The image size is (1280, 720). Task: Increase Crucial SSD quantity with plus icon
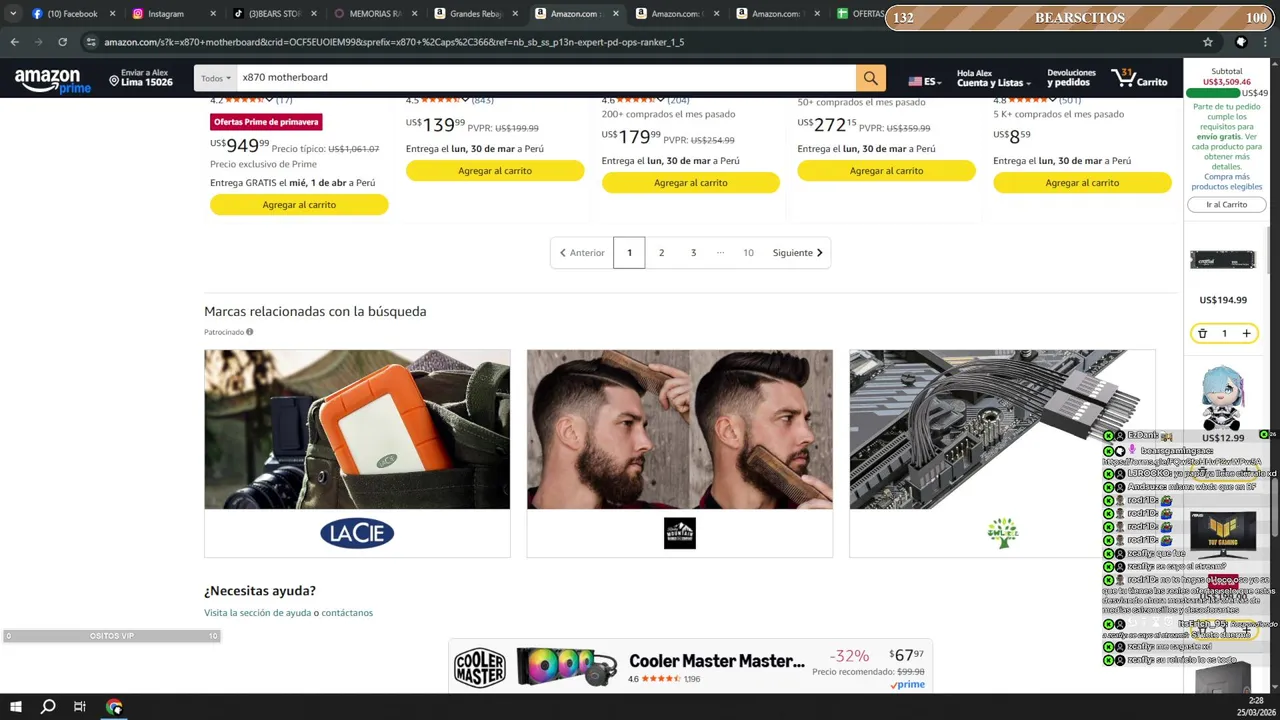point(1246,334)
